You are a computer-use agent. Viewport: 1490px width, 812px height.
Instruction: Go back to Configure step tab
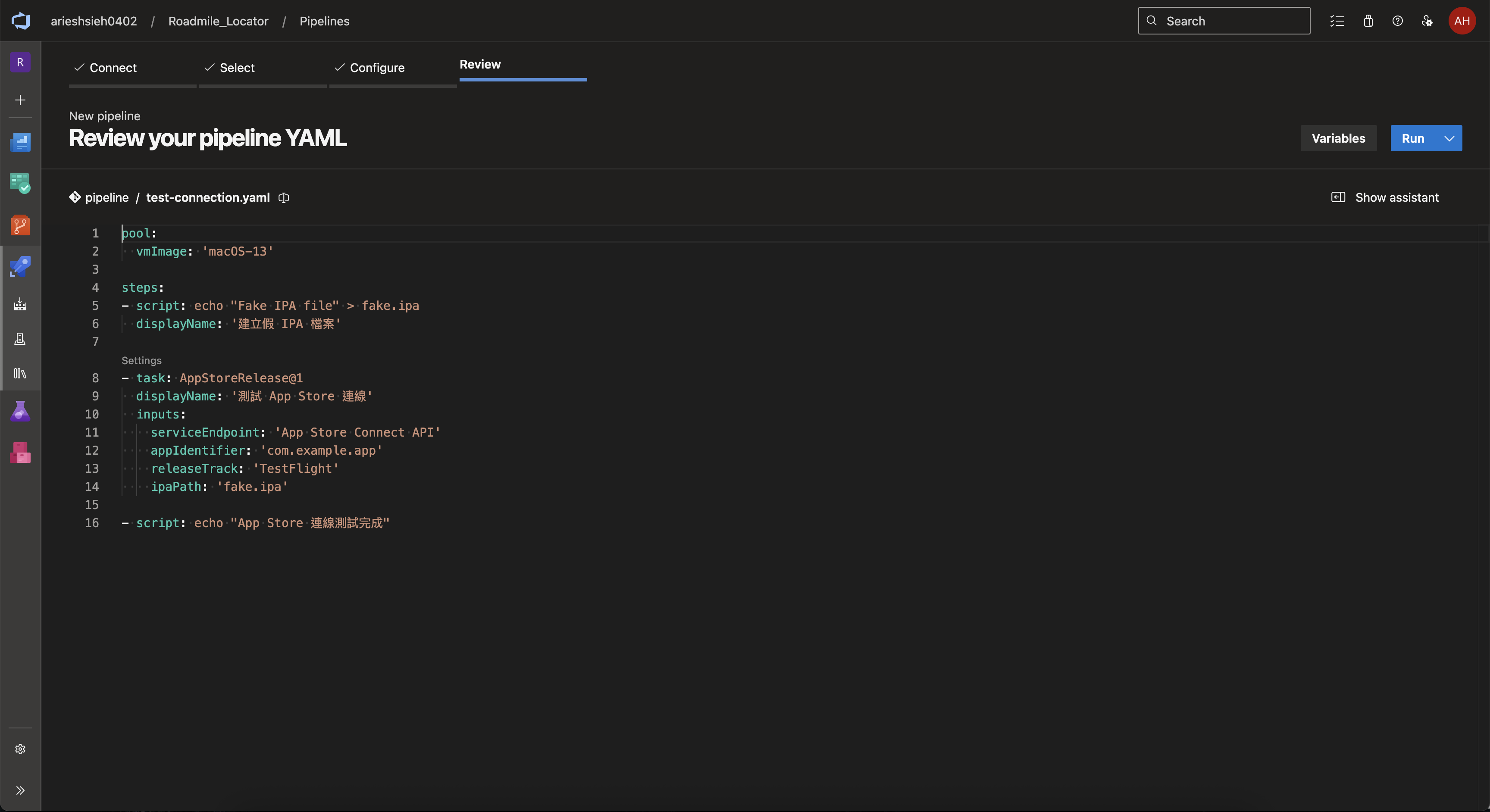click(x=376, y=68)
